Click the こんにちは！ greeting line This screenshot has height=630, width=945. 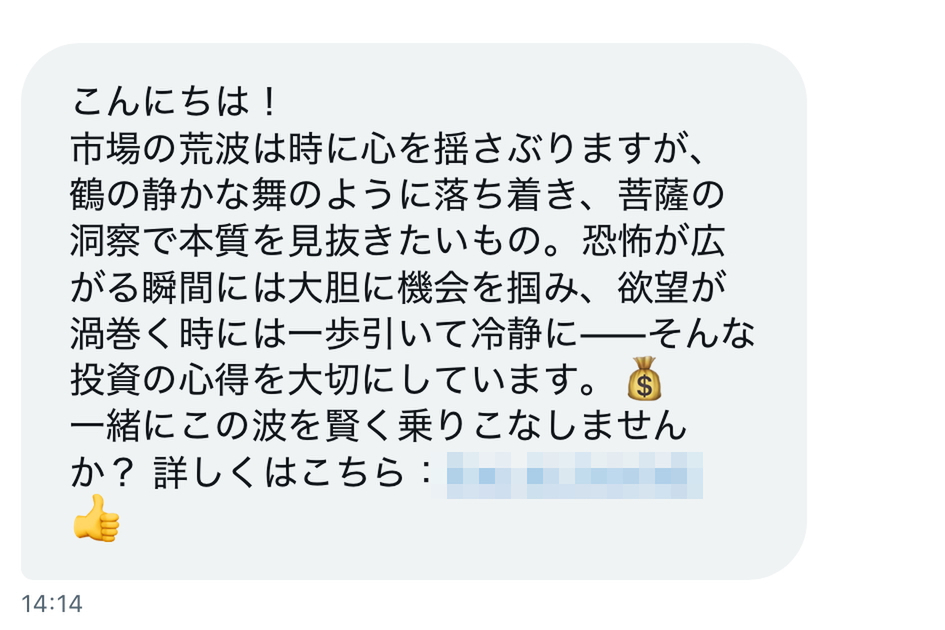(x=175, y=101)
